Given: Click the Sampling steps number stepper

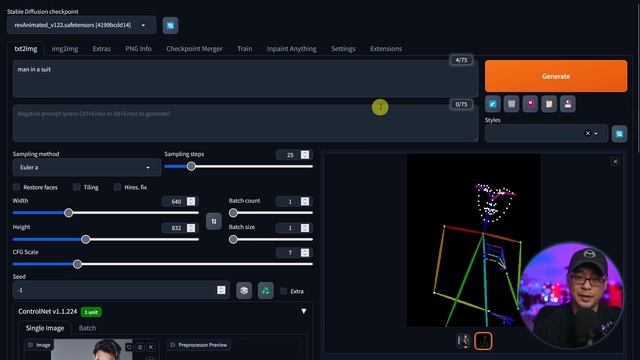Looking at the screenshot, I should [305, 155].
